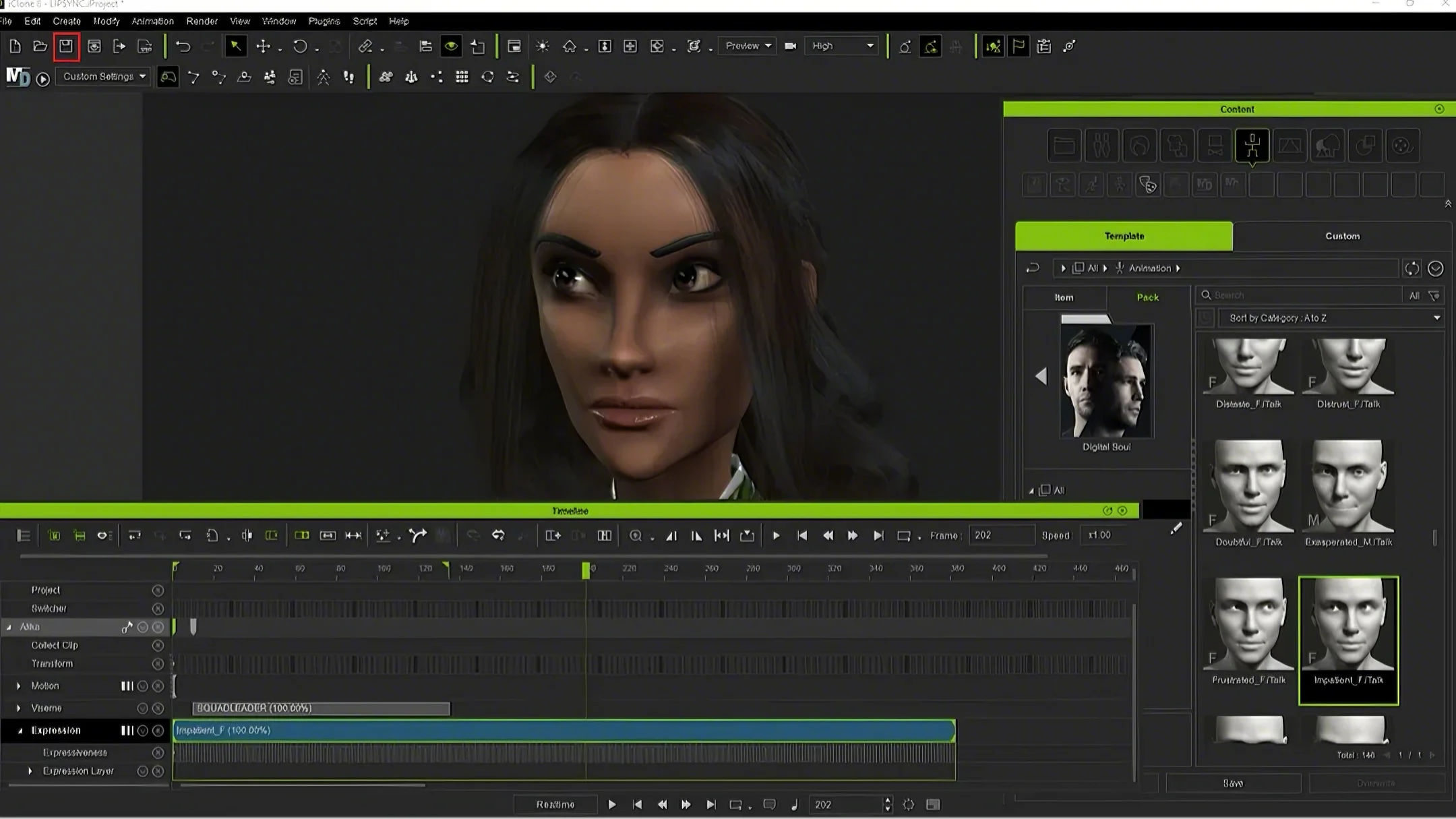Click the Undo arrow icon
Viewport: 1456px width, 819px height.
tap(183, 47)
